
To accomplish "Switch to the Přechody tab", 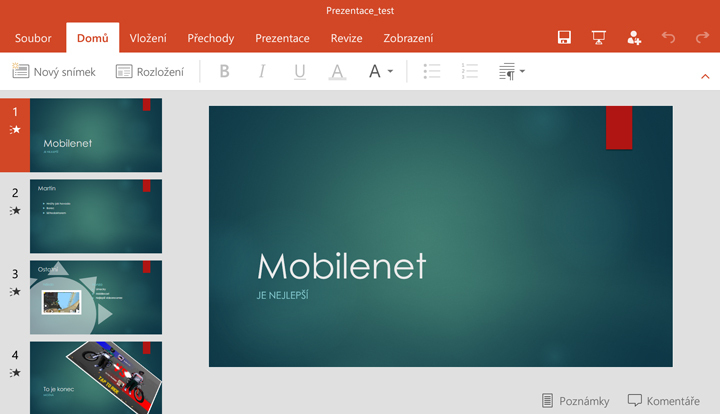I will [211, 38].
